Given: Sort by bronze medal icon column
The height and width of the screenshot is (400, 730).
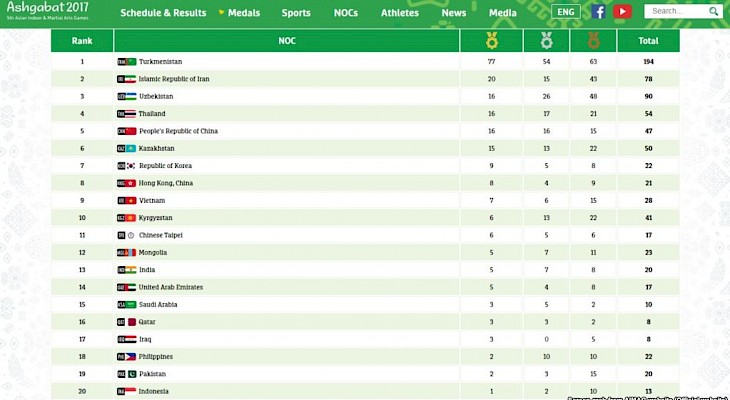Looking at the screenshot, I should coord(593,41).
